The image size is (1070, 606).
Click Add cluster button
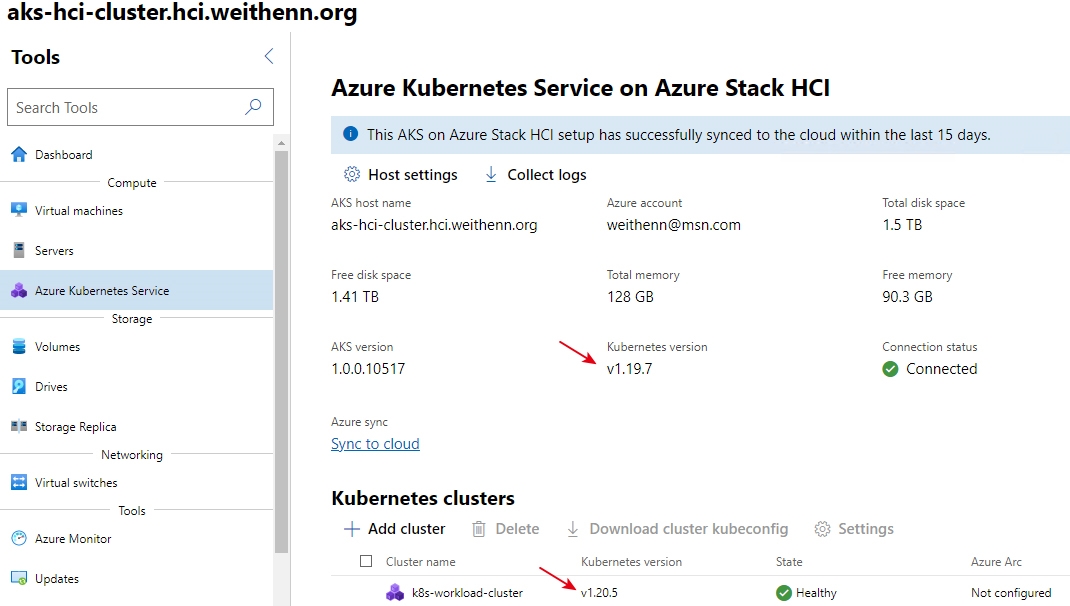tap(394, 529)
